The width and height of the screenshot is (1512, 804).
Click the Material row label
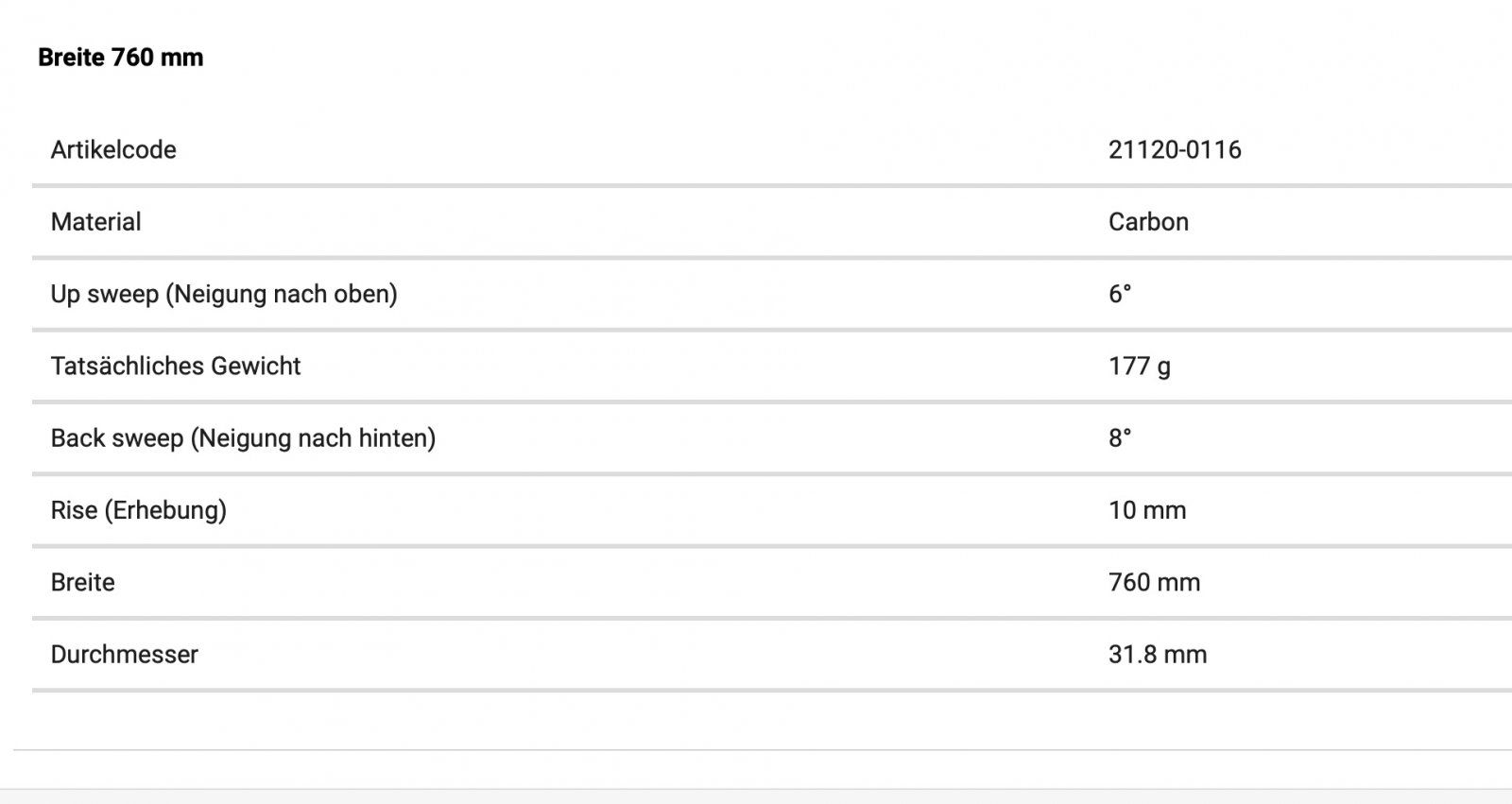coord(95,222)
